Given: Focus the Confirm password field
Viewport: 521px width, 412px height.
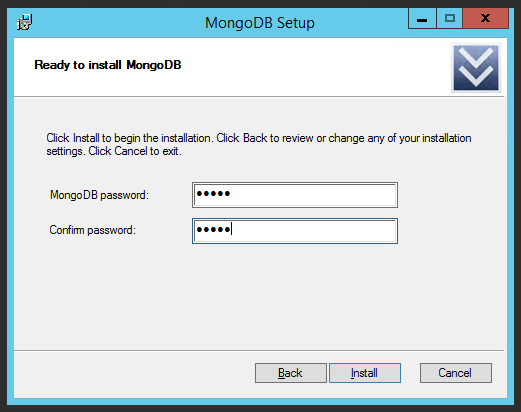Looking at the screenshot, I should [295, 231].
